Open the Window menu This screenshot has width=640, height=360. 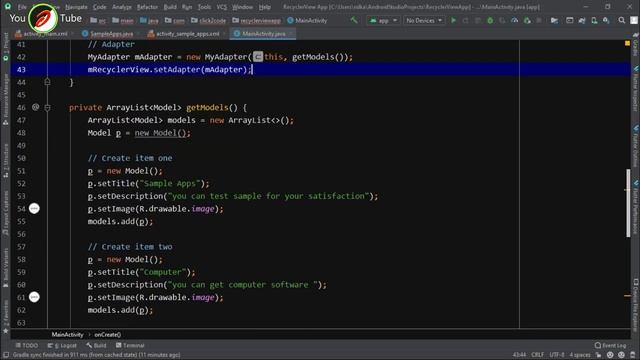click(x=242, y=7)
